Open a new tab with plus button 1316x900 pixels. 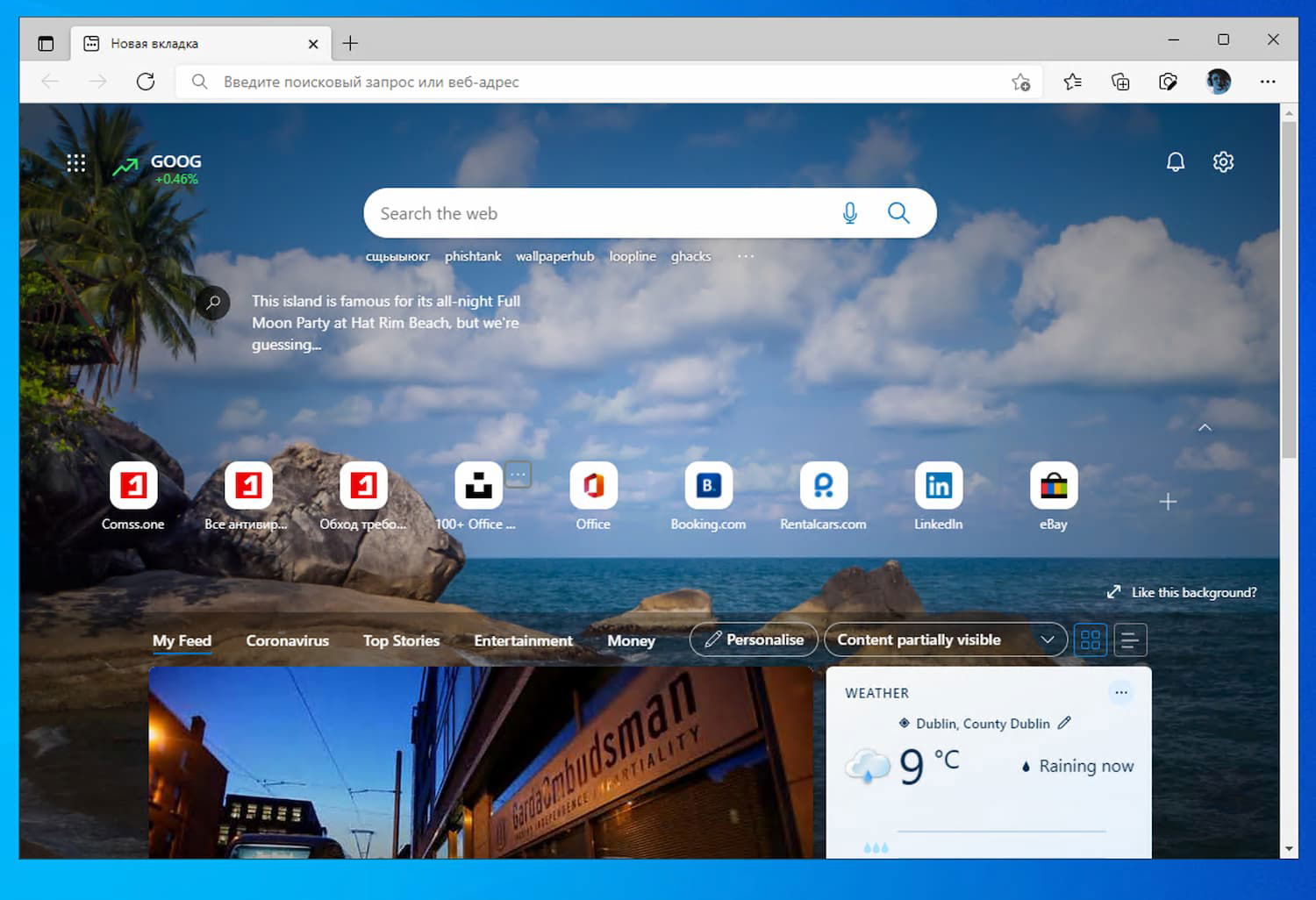pos(350,43)
